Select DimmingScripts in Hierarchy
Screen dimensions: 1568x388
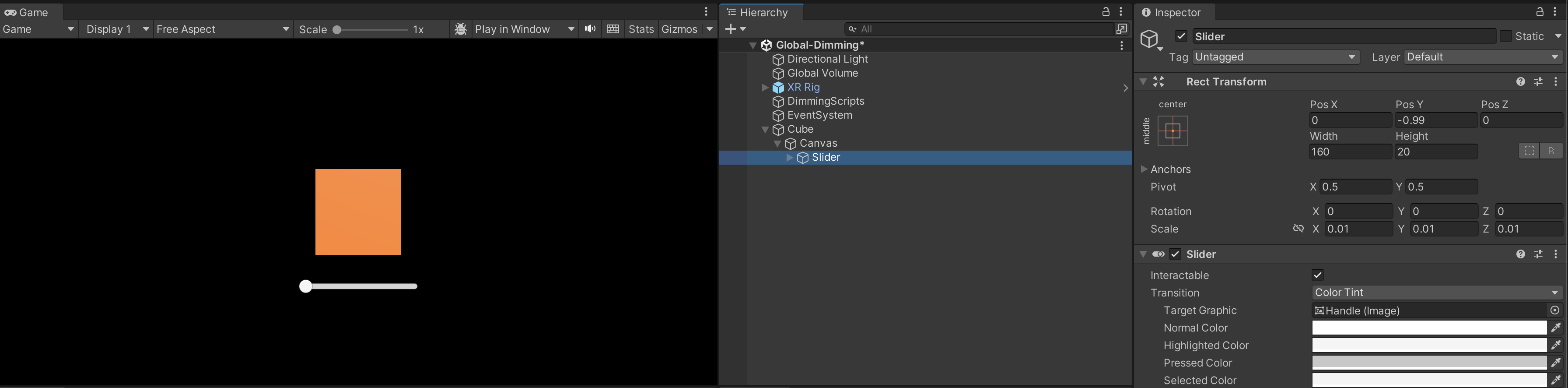pyautogui.click(x=826, y=101)
